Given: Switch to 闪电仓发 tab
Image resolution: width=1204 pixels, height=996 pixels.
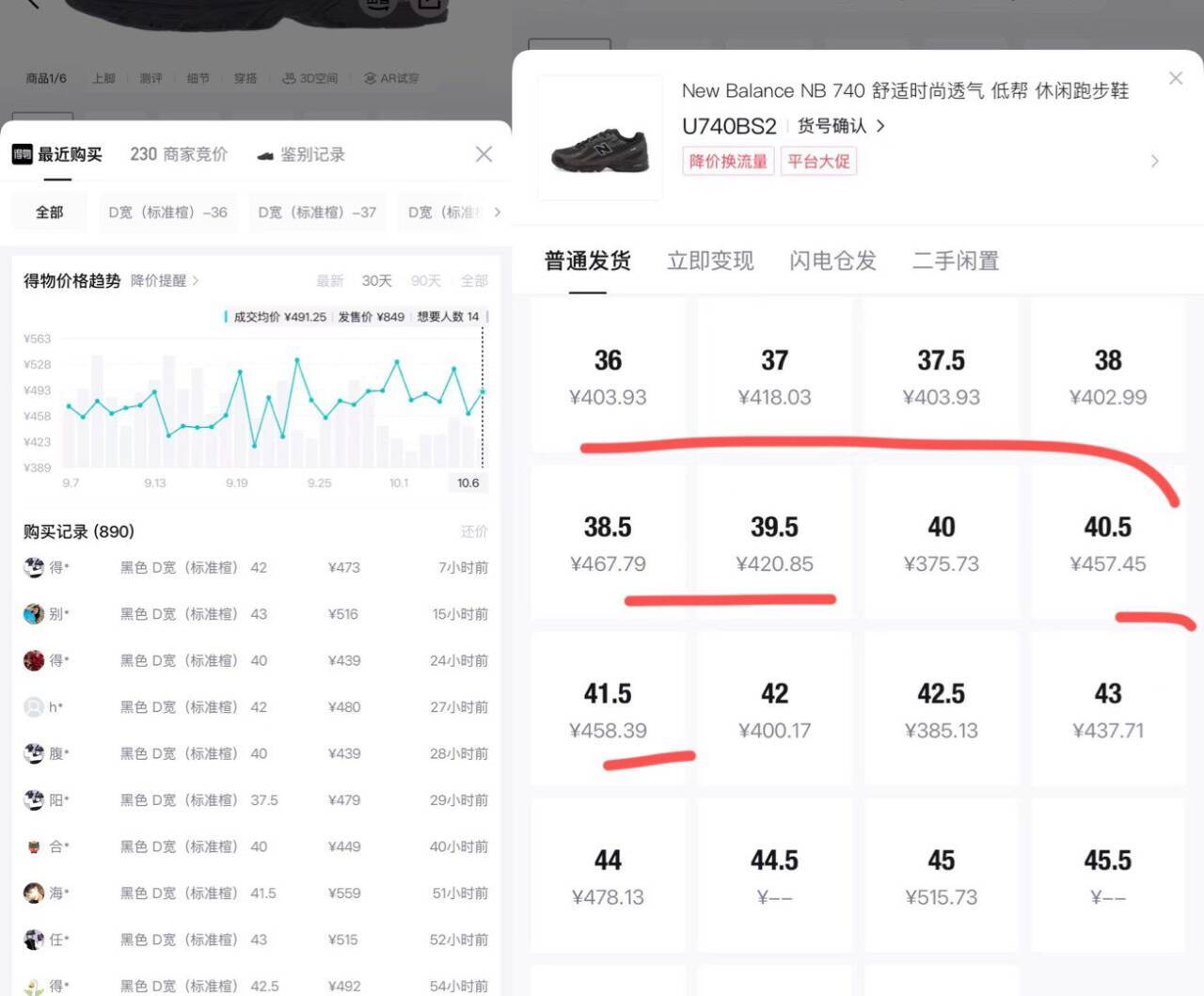Looking at the screenshot, I should [832, 261].
